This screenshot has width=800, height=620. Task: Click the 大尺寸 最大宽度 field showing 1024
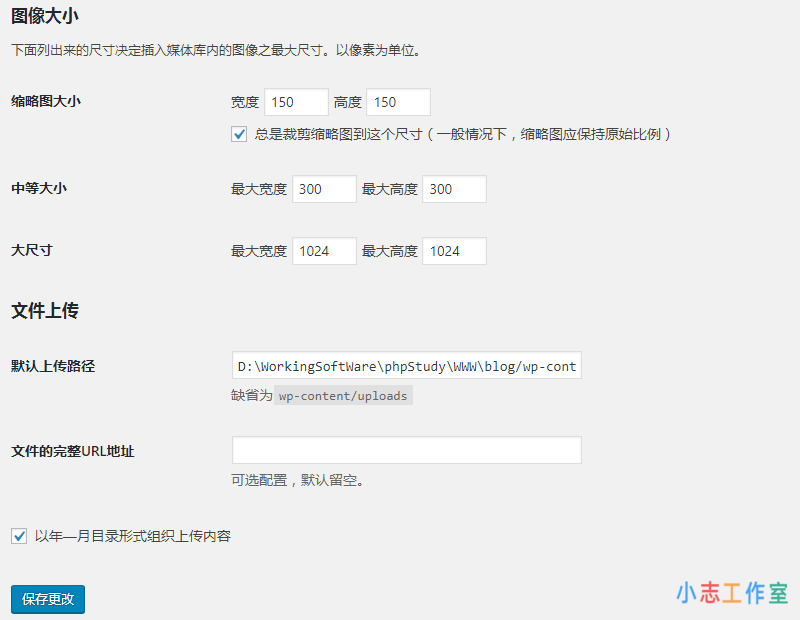(x=323, y=250)
